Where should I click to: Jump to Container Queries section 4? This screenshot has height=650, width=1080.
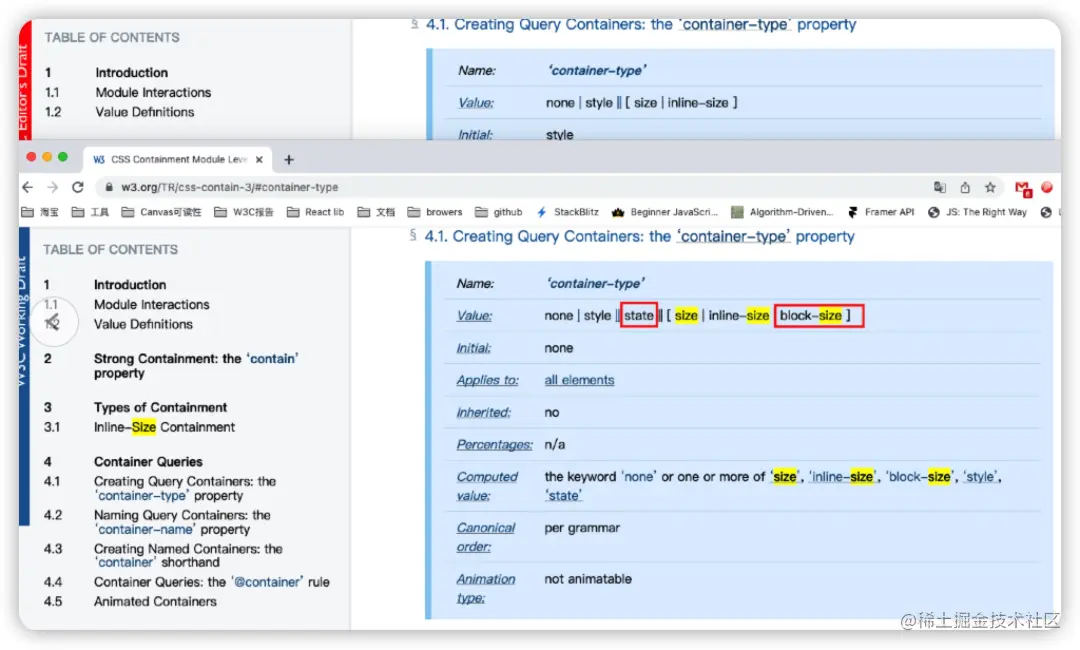(148, 461)
